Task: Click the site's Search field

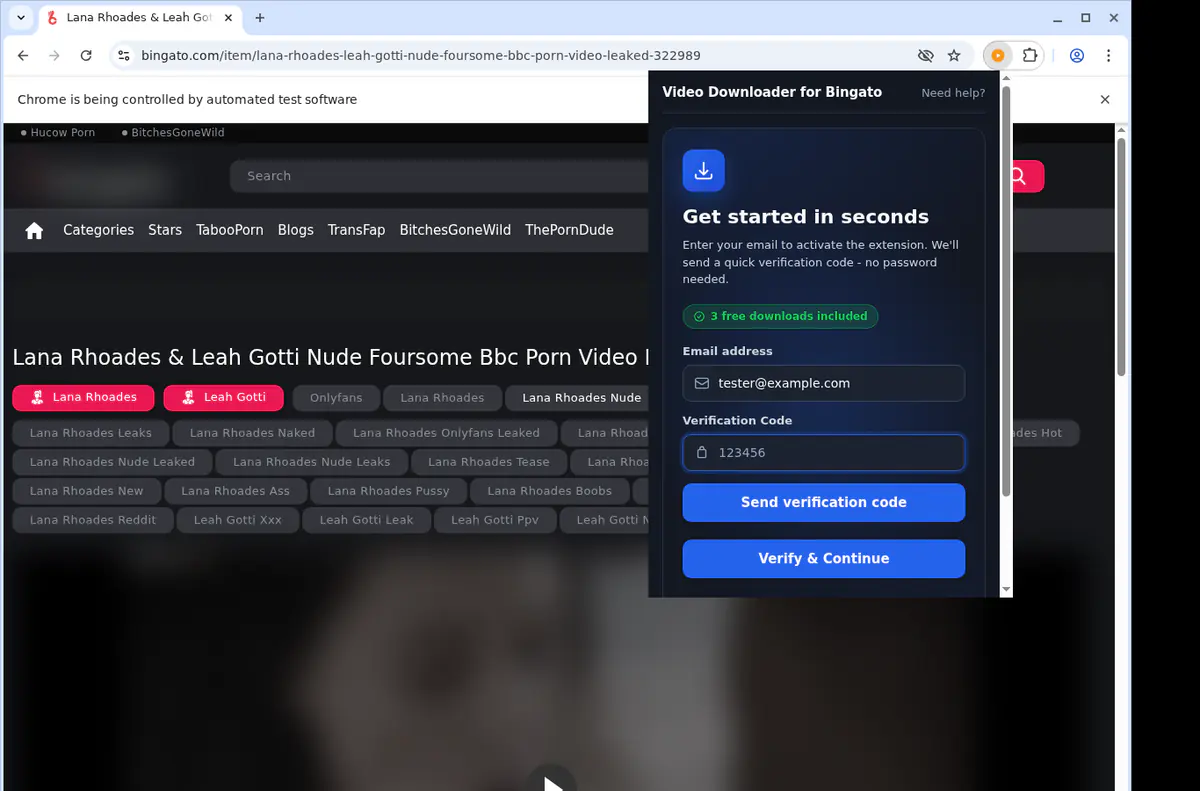Action: point(440,176)
